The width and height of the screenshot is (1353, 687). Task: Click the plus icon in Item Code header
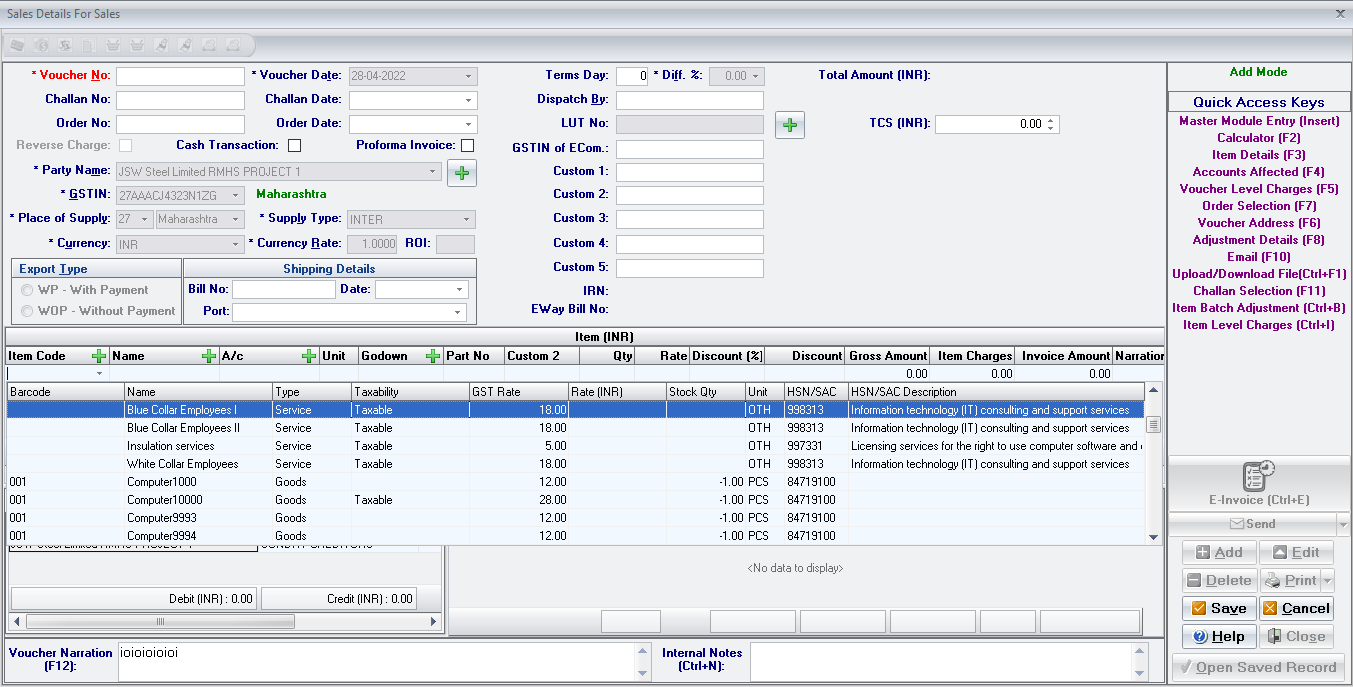point(99,356)
